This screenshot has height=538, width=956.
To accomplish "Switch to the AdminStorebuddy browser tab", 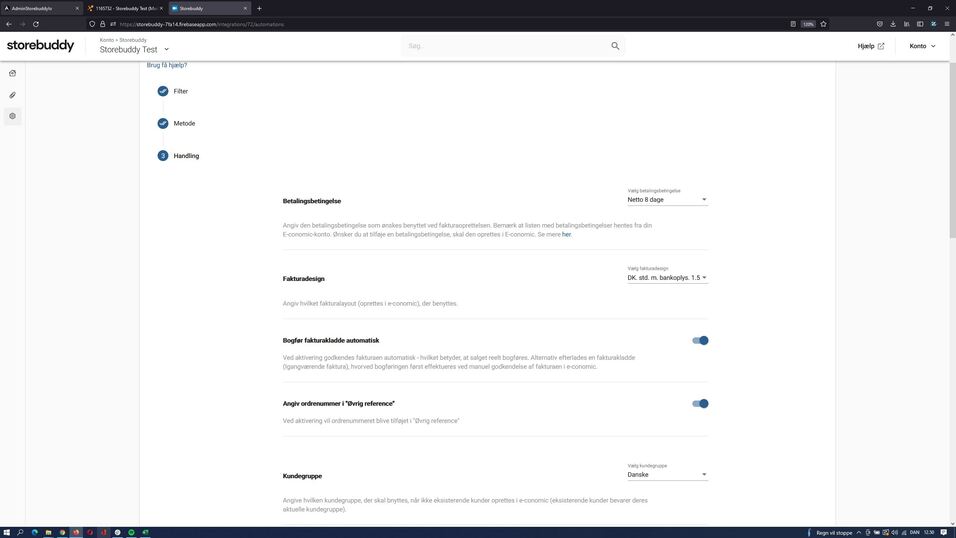I will (40, 8).
